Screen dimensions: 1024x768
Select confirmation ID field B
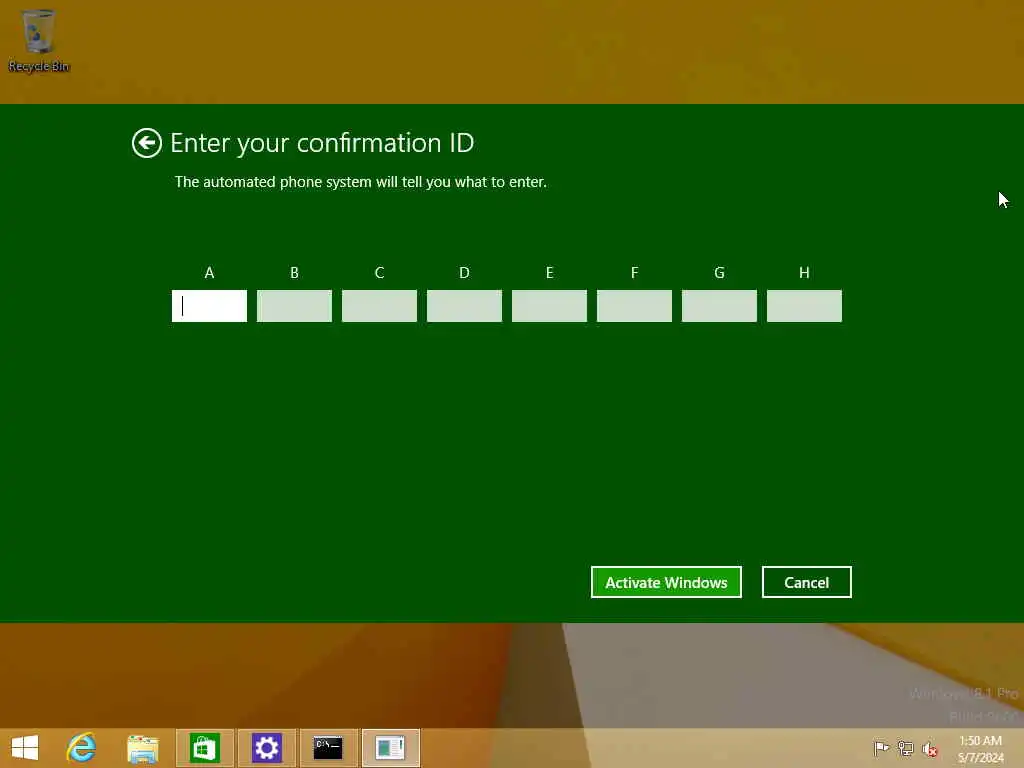pos(294,306)
